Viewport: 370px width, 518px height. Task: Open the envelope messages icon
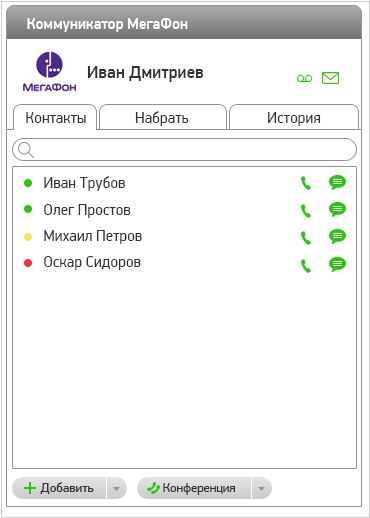[330, 78]
